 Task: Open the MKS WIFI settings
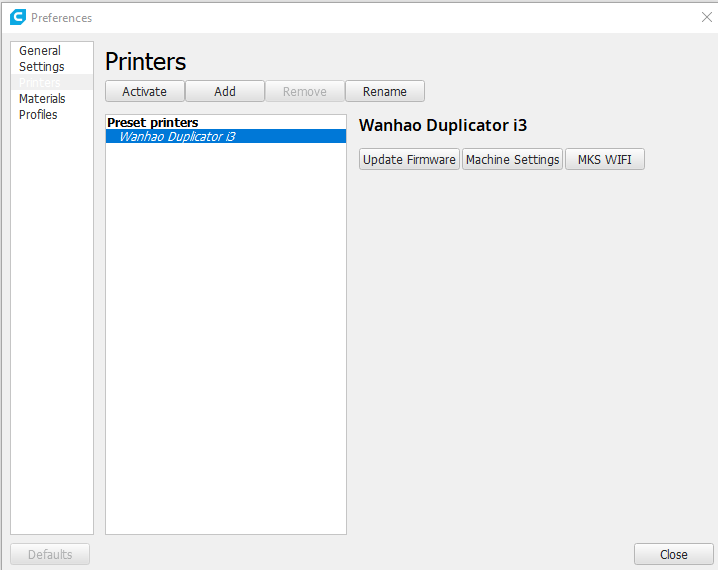604,159
